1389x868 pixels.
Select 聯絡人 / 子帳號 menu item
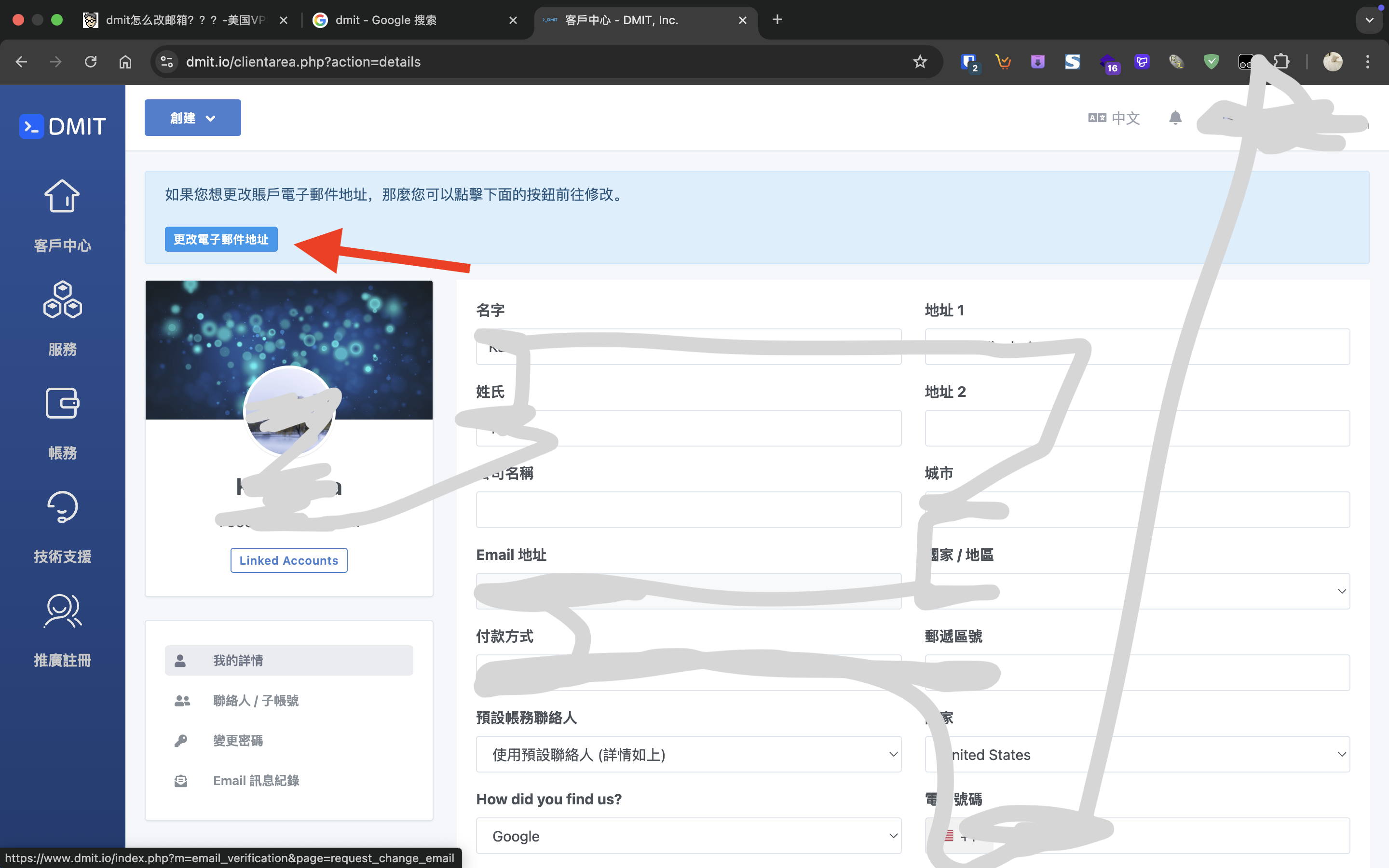click(x=256, y=700)
